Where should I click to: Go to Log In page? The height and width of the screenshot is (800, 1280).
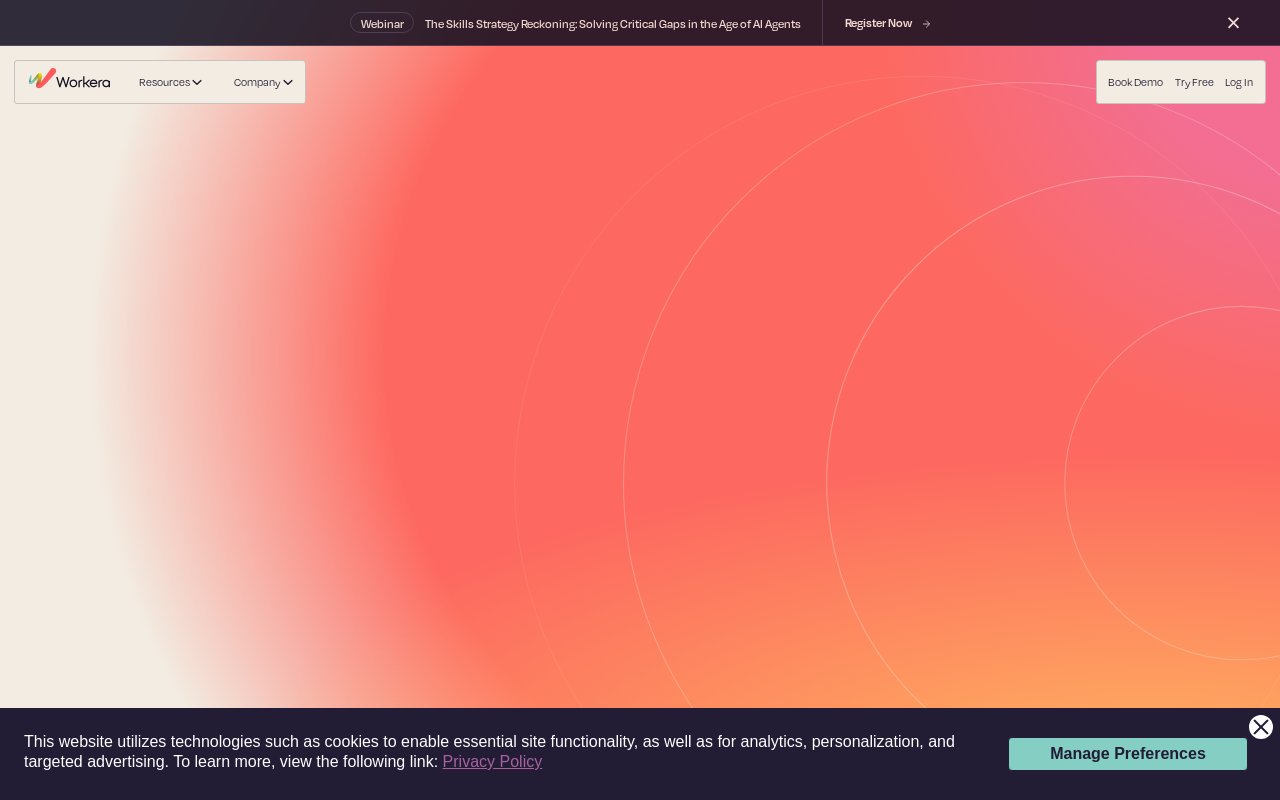pyautogui.click(x=1239, y=82)
